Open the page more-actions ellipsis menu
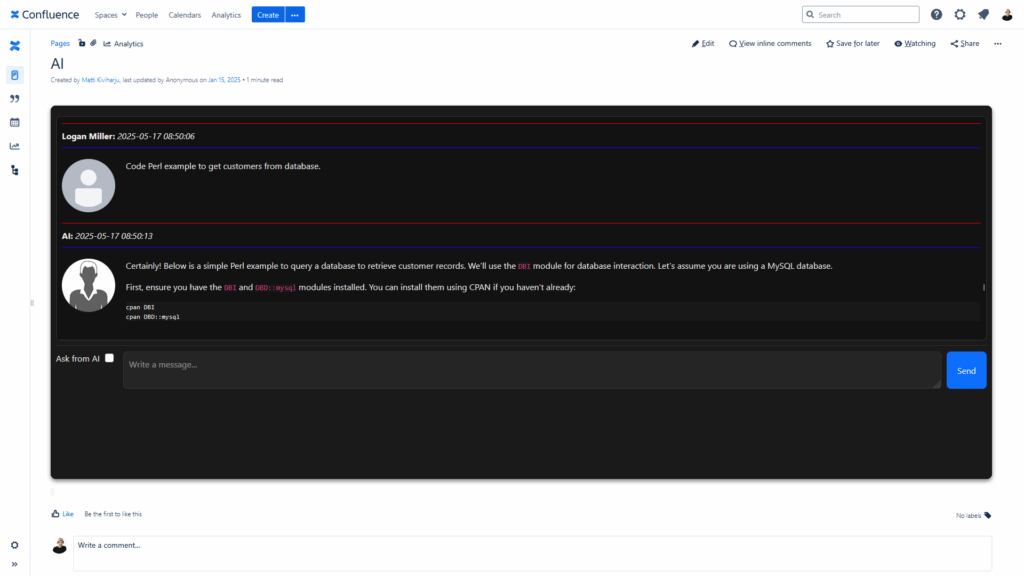 [997, 43]
